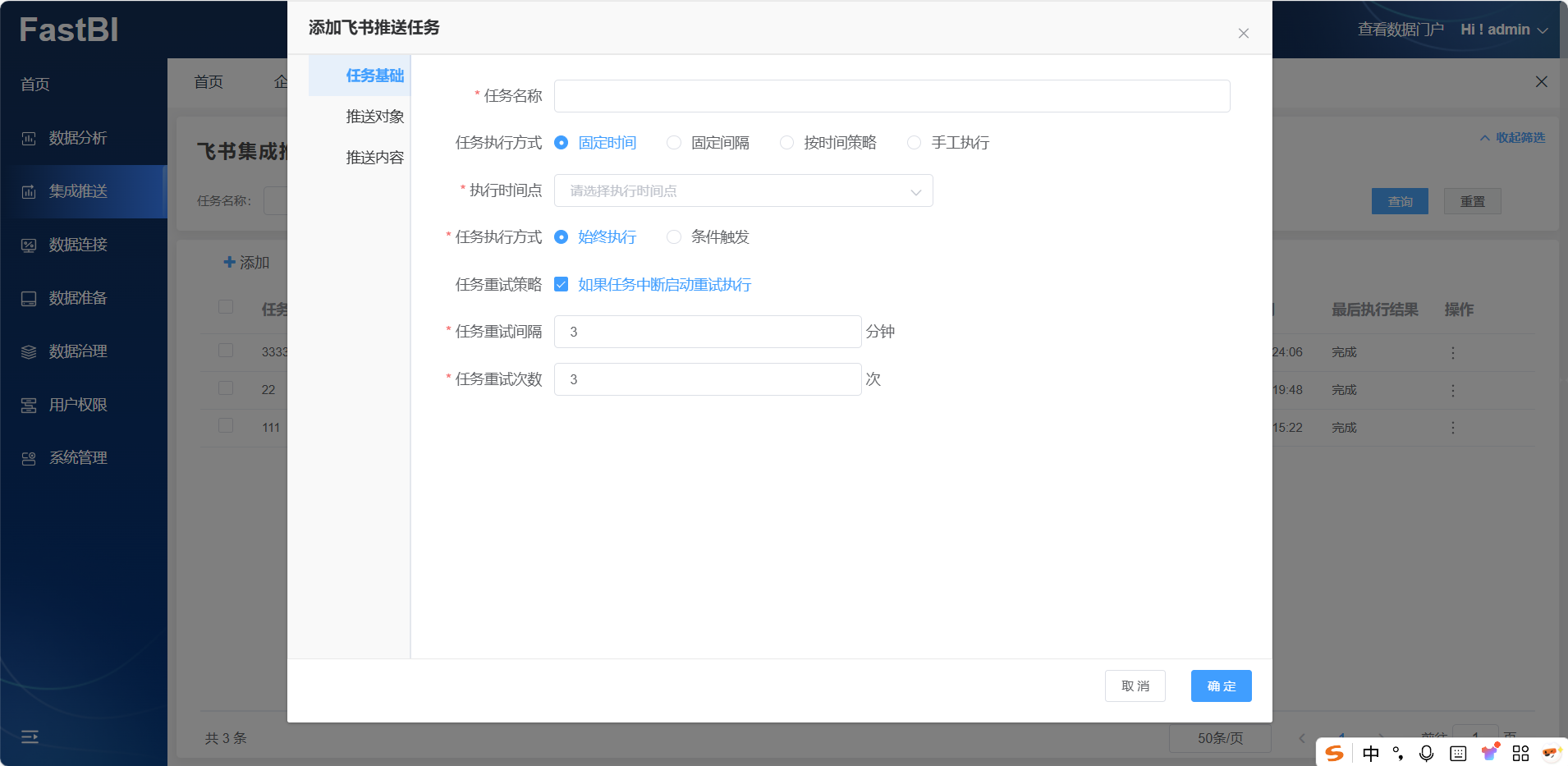
Task: Click the microphone icon in IME toolbar
Action: click(x=1427, y=753)
